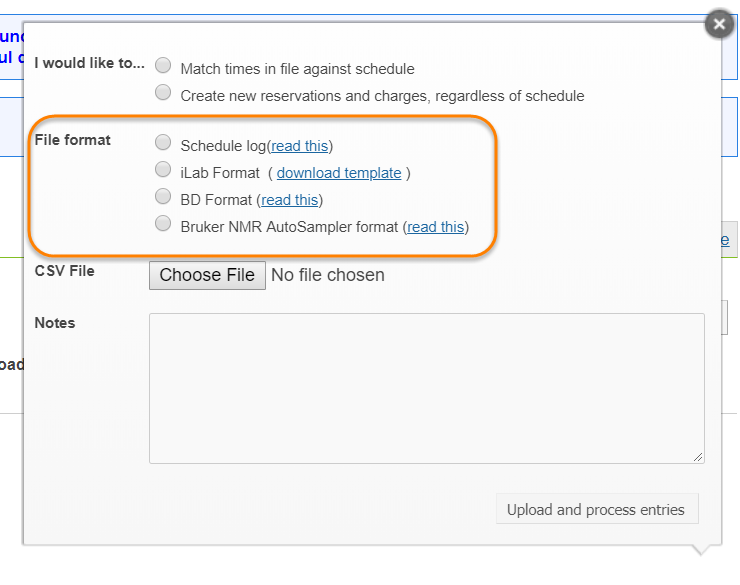Click 'Upload and process entries' button
740x585 pixels.
tap(596, 509)
